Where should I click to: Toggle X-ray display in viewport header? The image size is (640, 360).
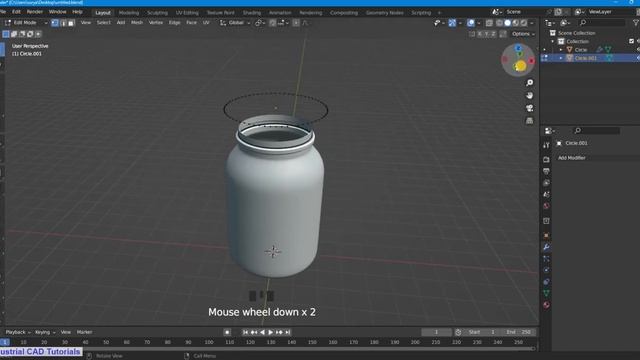pyautogui.click(x=489, y=23)
